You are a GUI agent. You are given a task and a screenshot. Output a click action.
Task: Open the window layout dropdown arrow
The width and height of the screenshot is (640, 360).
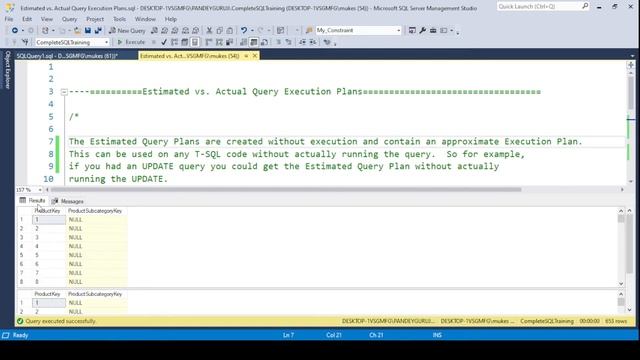pyautogui.click(x=451, y=31)
